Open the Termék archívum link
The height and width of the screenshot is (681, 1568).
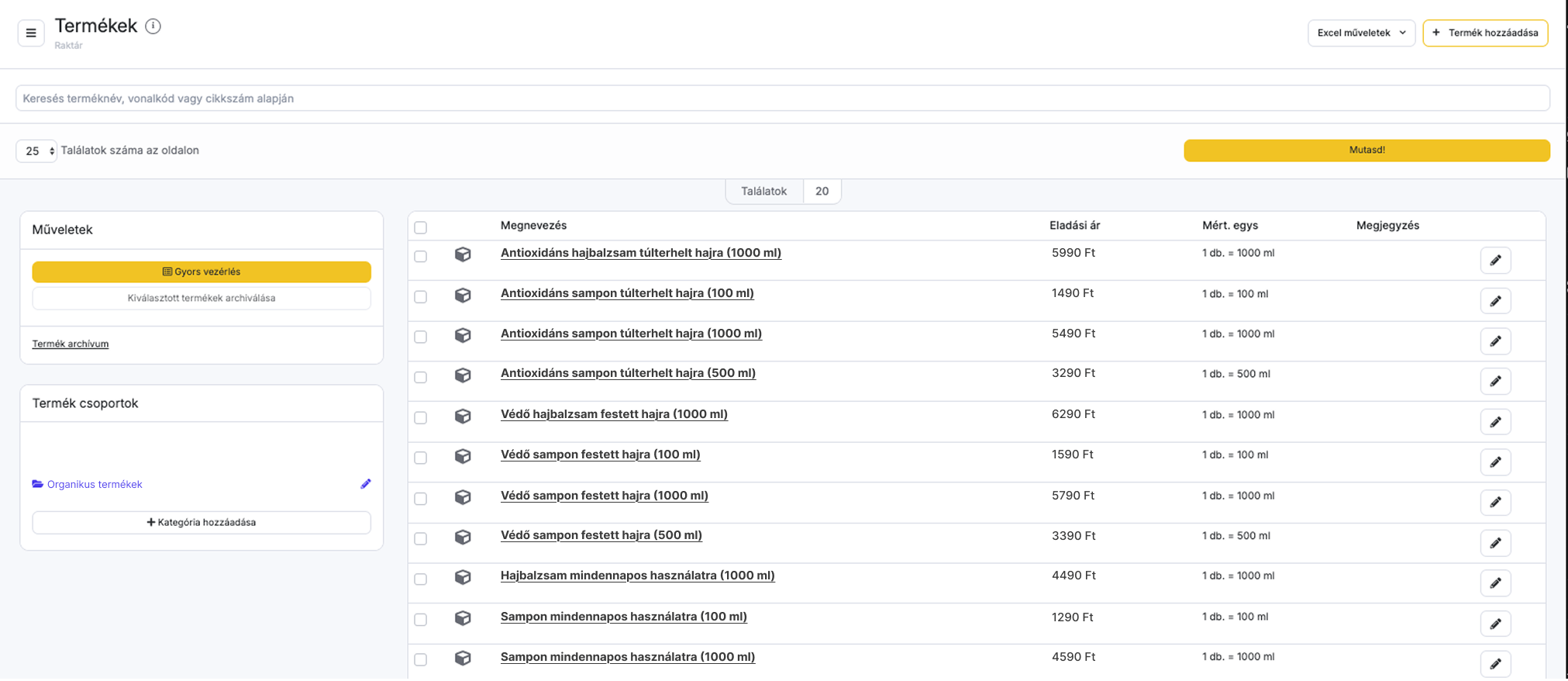coord(70,344)
